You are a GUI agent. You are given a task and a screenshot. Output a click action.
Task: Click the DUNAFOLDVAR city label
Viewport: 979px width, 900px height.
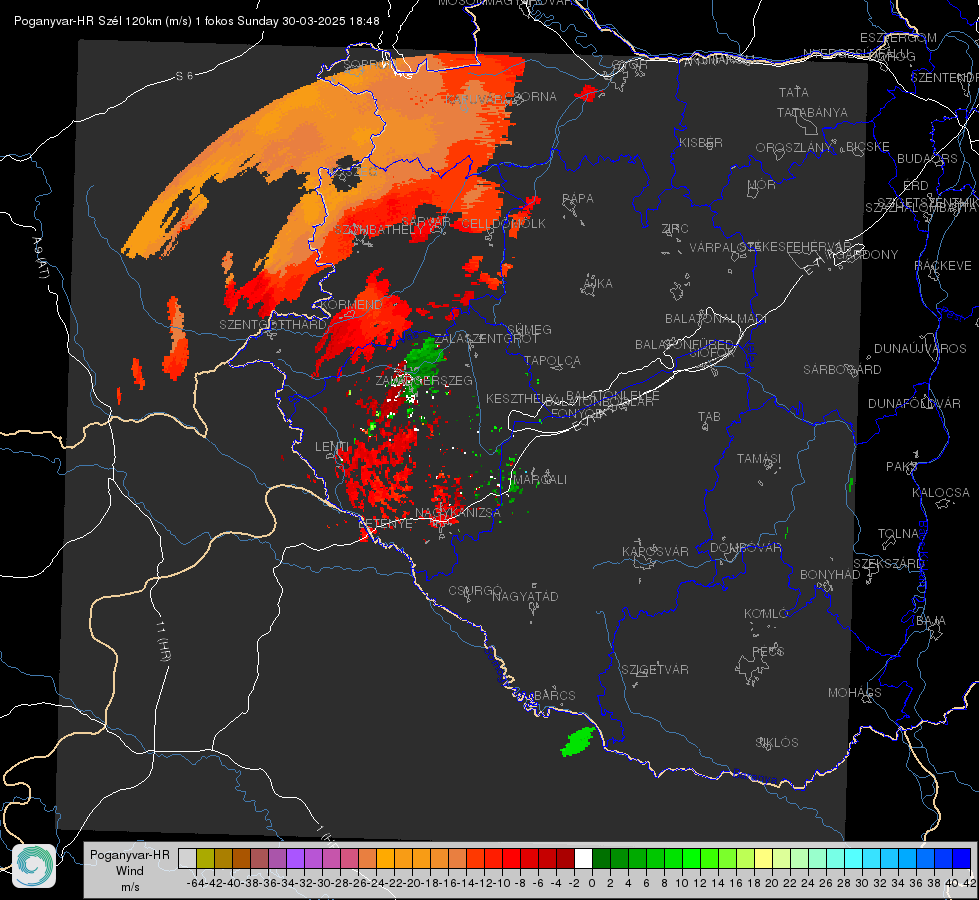pyautogui.click(x=914, y=403)
